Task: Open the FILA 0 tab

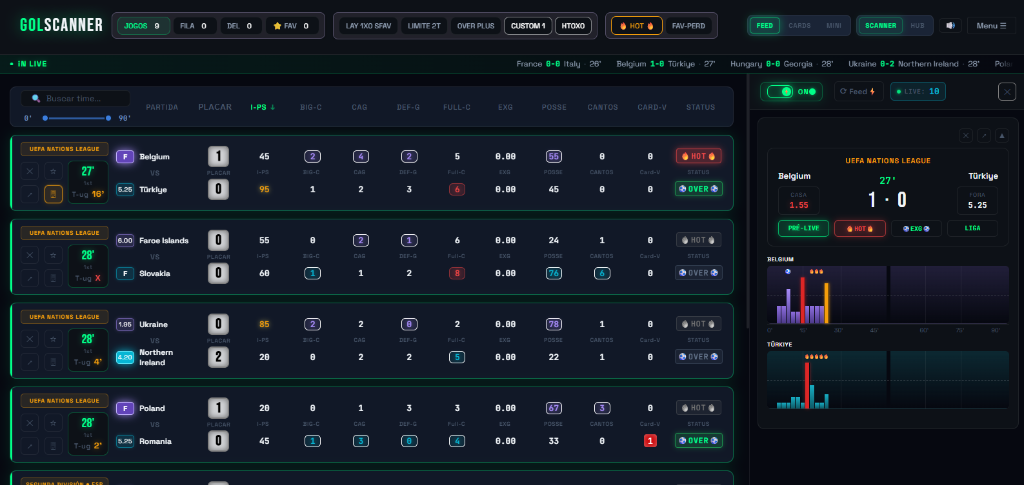Action: 195,26
